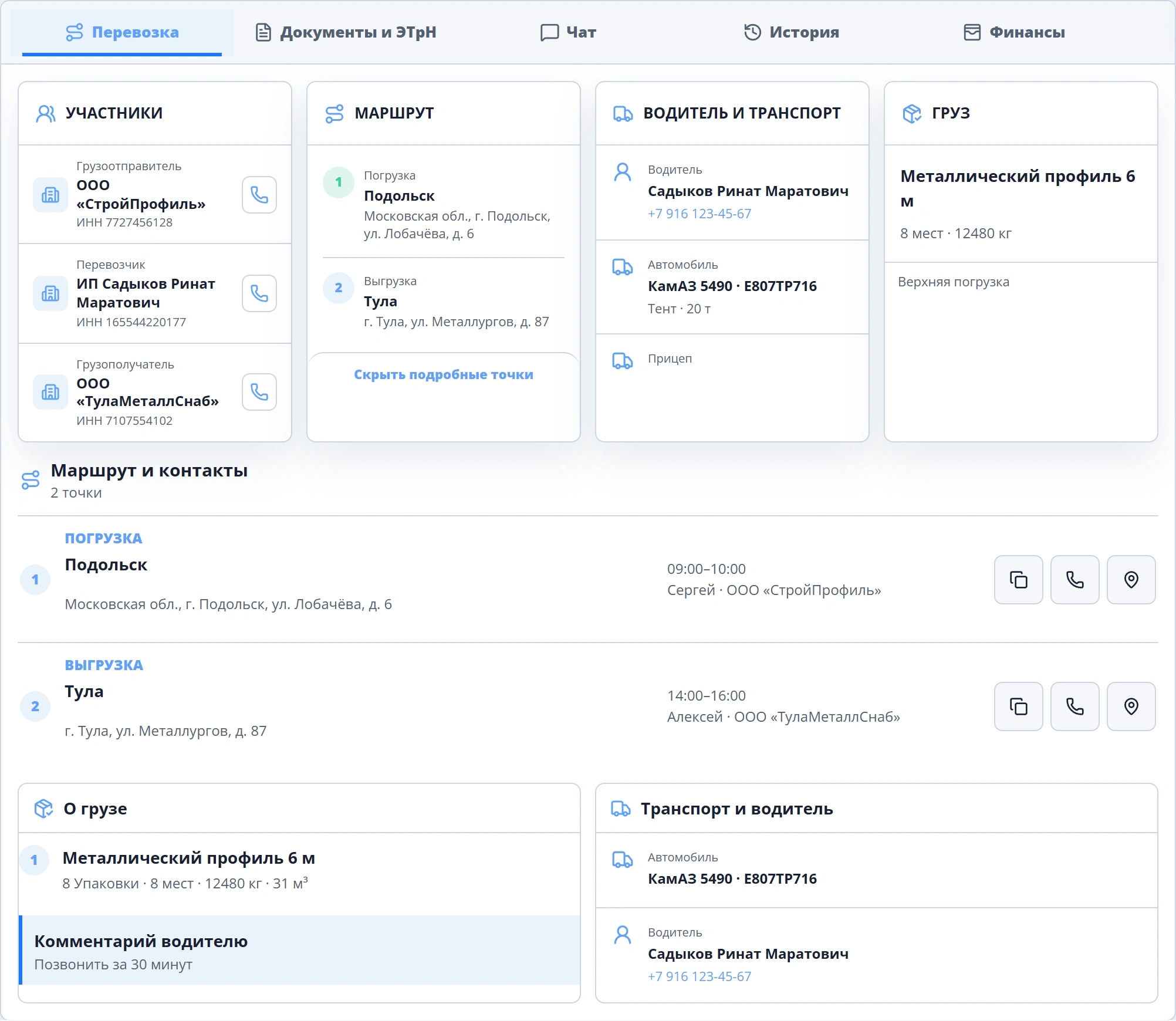The image size is (1176, 1021).
Task: Call the consignee ООО «ТулаМеталлСнаб»
Action: click(259, 392)
